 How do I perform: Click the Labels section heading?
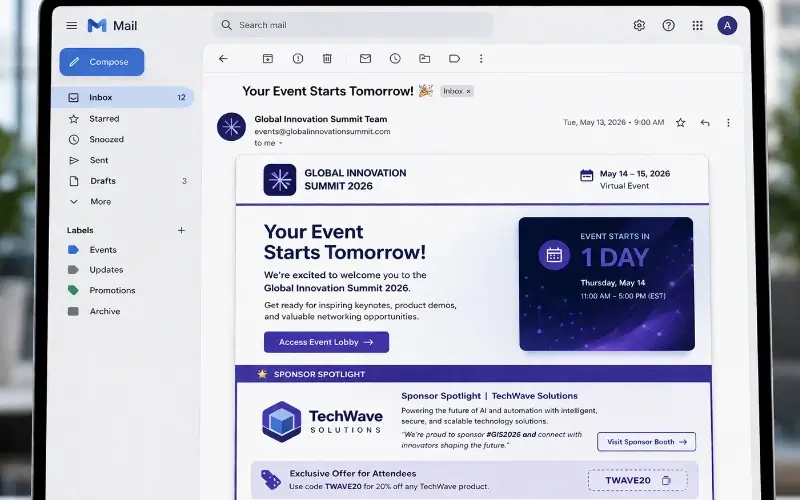tap(80, 230)
